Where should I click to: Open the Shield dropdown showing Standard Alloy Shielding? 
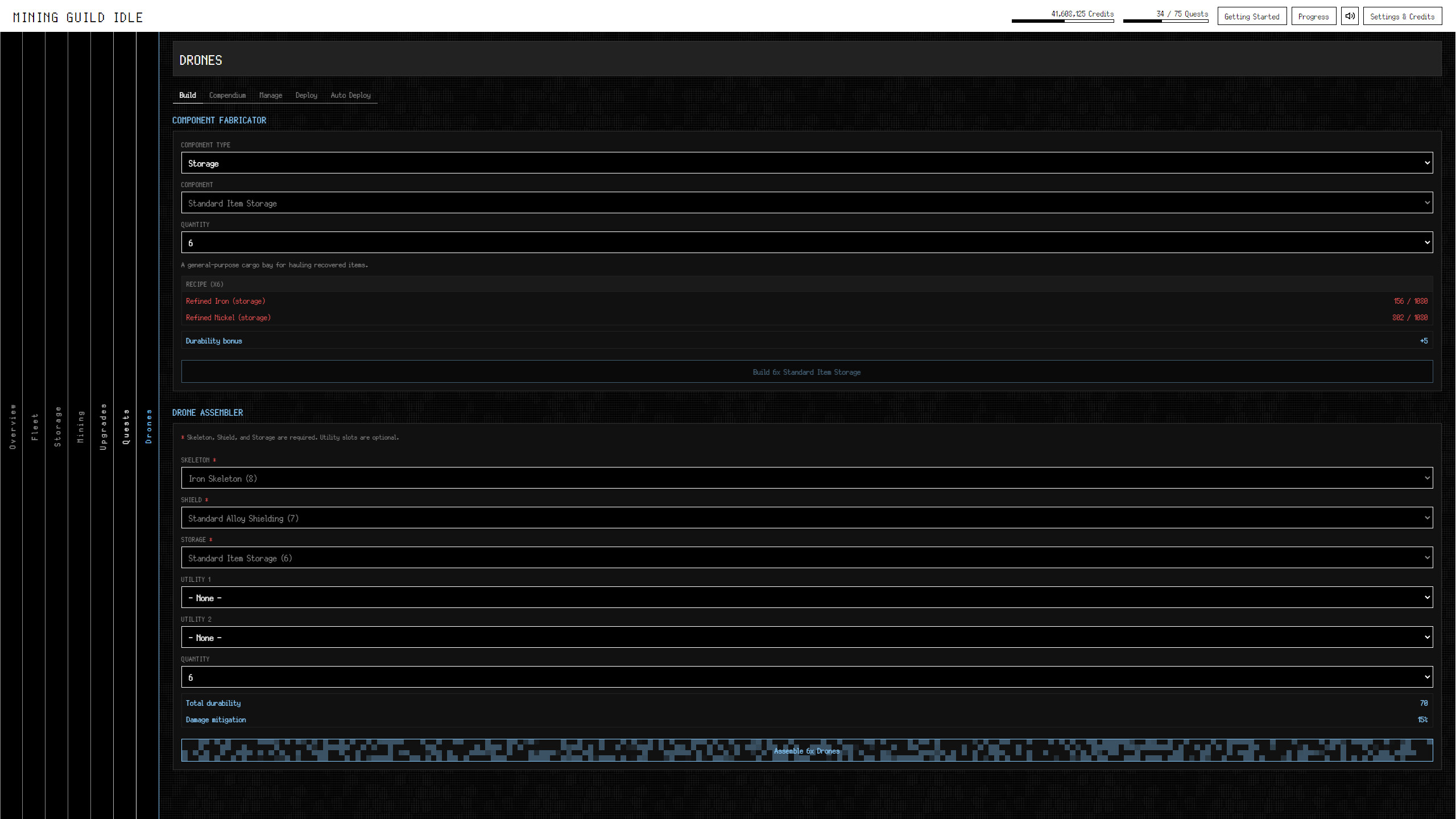(x=806, y=518)
